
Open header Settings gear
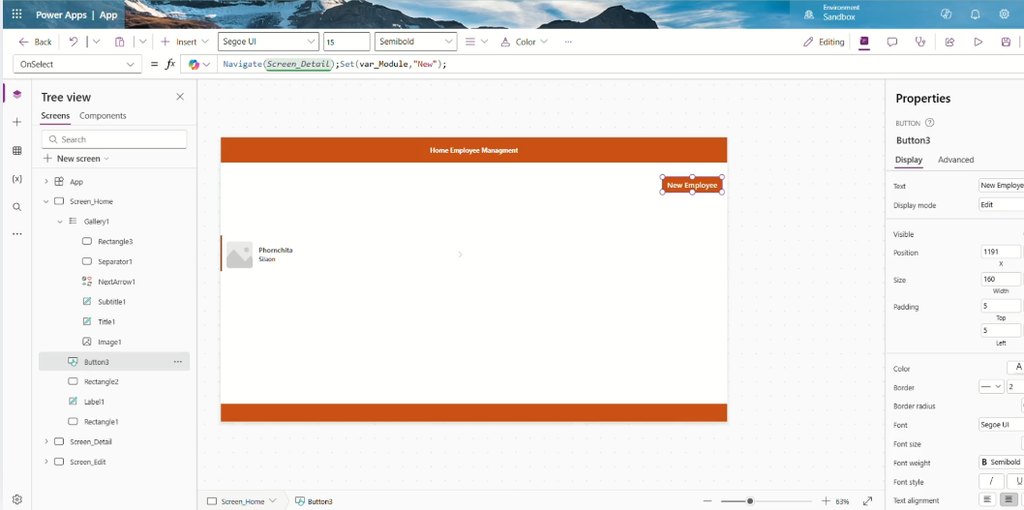coord(1004,14)
